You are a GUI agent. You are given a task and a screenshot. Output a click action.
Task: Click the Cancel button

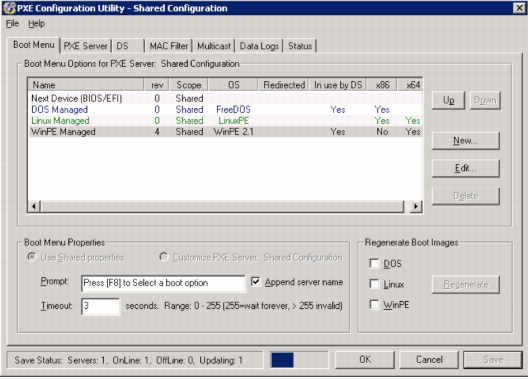point(429,360)
